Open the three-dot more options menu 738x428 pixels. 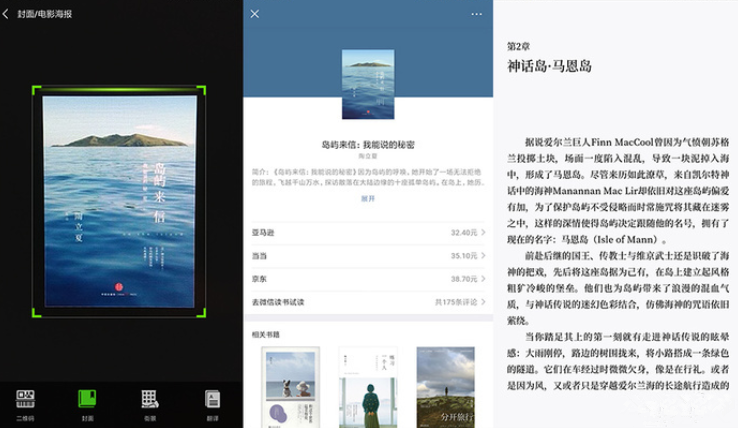point(476,14)
